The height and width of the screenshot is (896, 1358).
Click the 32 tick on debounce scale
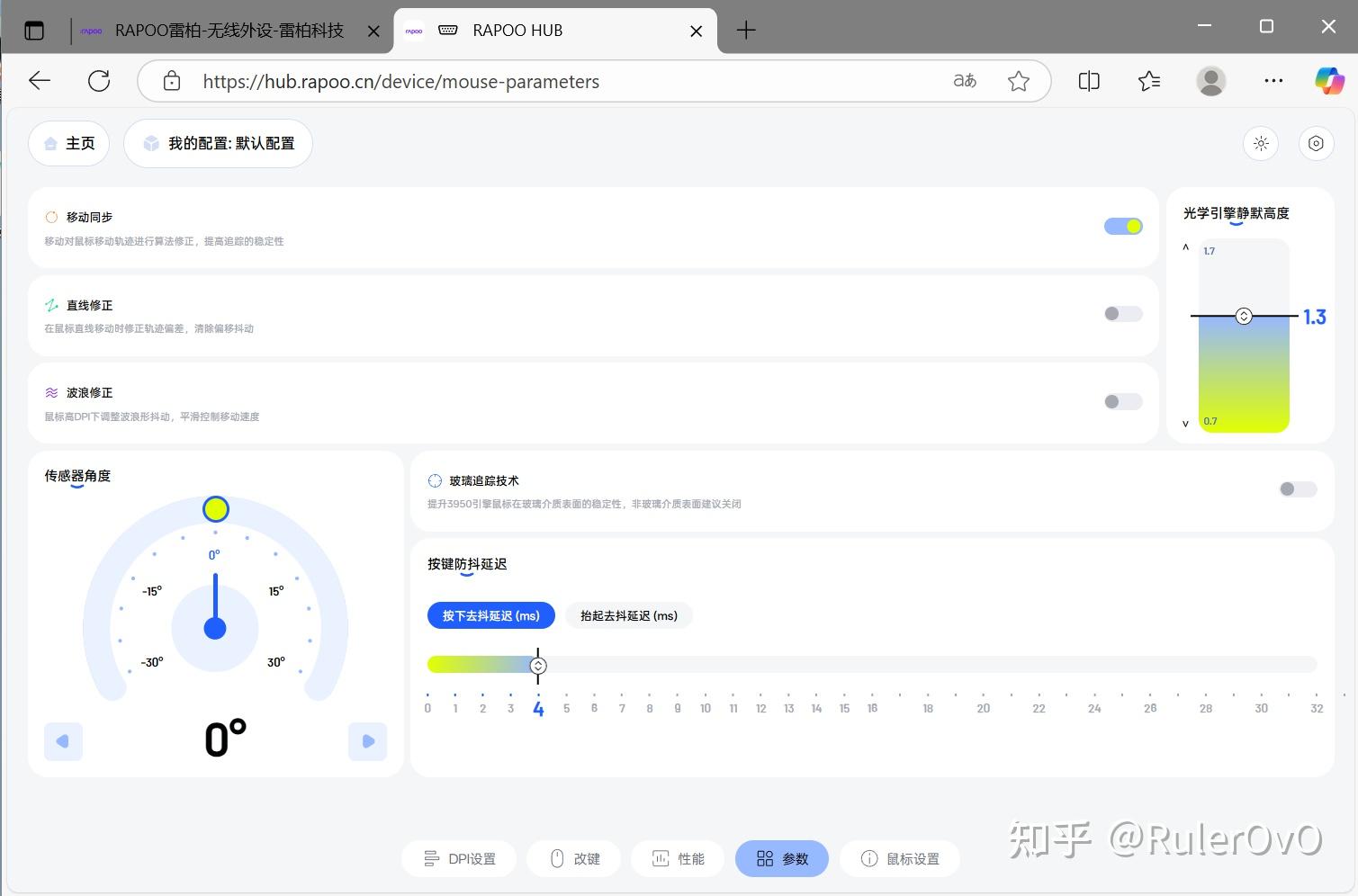(1317, 708)
